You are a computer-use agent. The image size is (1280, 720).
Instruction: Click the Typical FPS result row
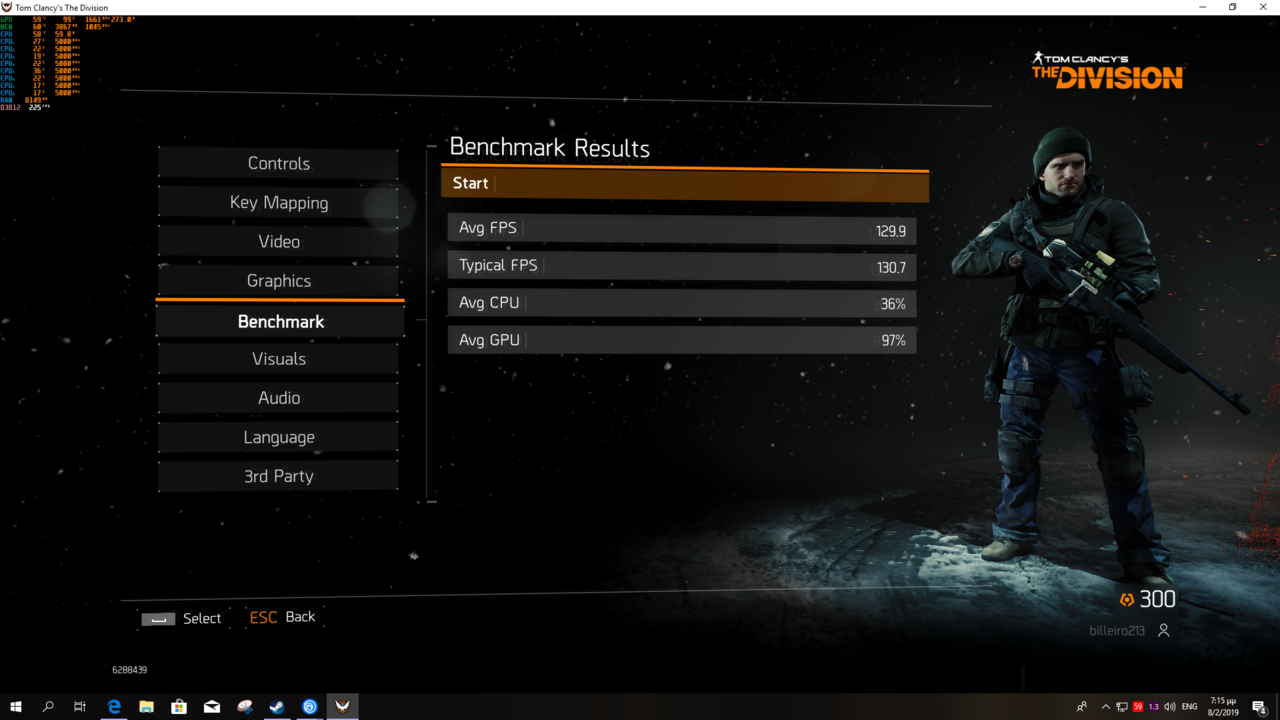click(x=681, y=266)
